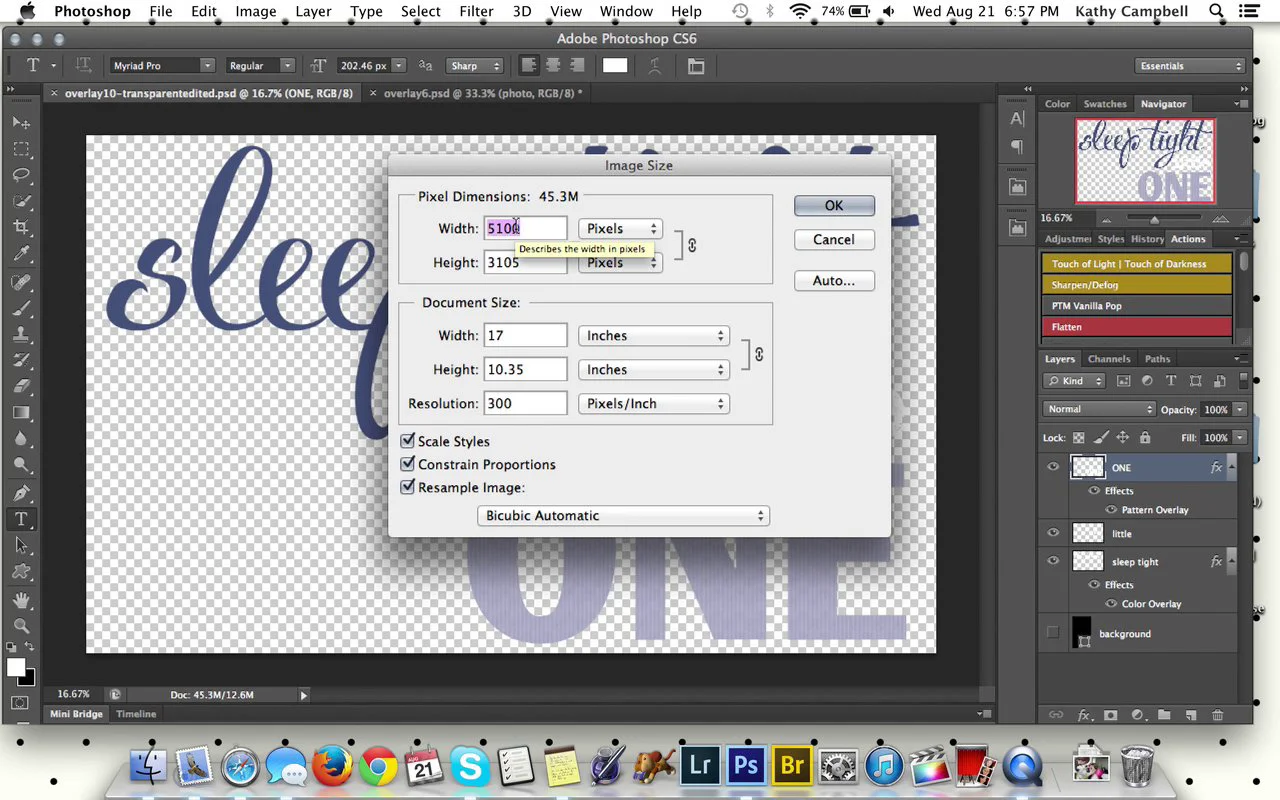This screenshot has width=1280, height=800.
Task: Switch to the Channels tab
Action: [x=1108, y=359]
